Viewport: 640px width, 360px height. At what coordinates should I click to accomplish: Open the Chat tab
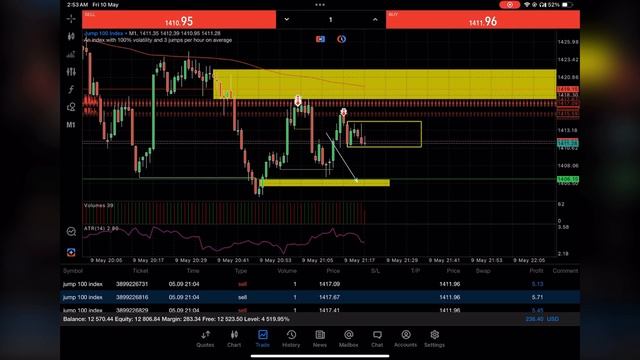377,339
